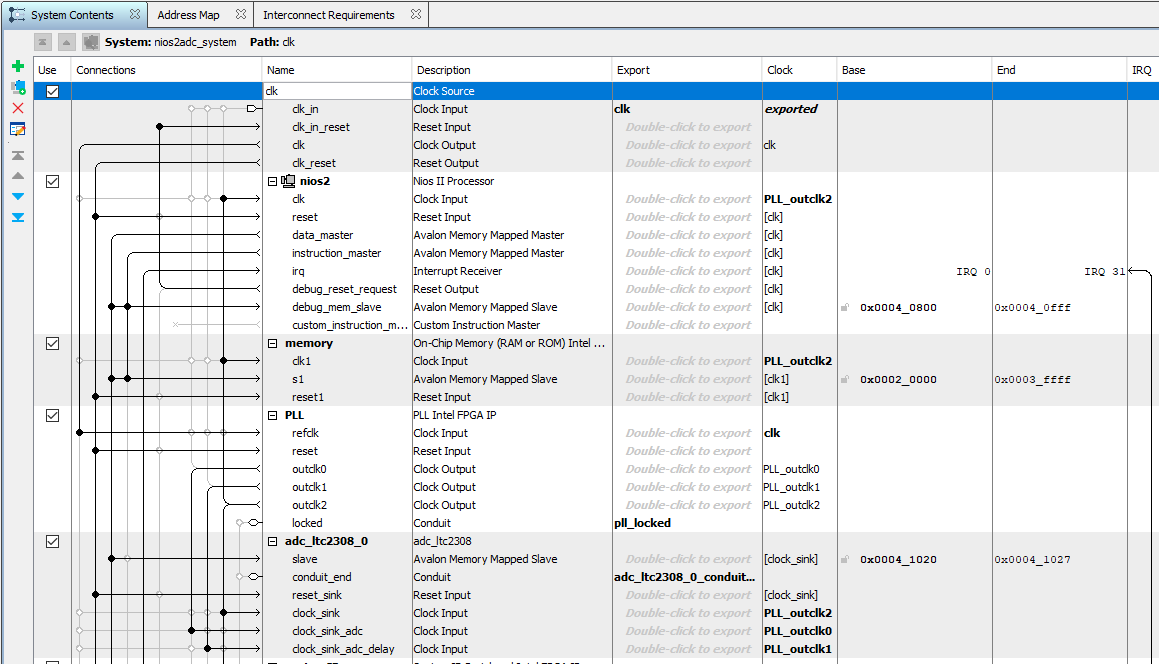Click base address 0x0004_0800
This screenshot has width=1159, height=664.
point(898,308)
